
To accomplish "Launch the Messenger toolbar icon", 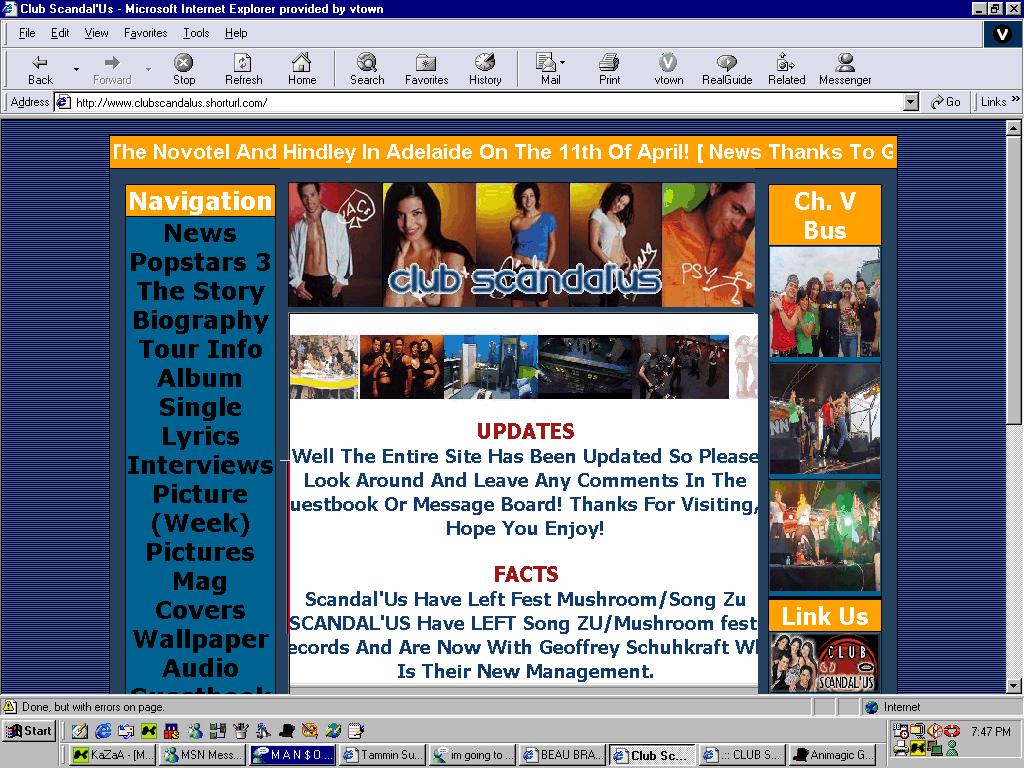I will click(x=845, y=68).
